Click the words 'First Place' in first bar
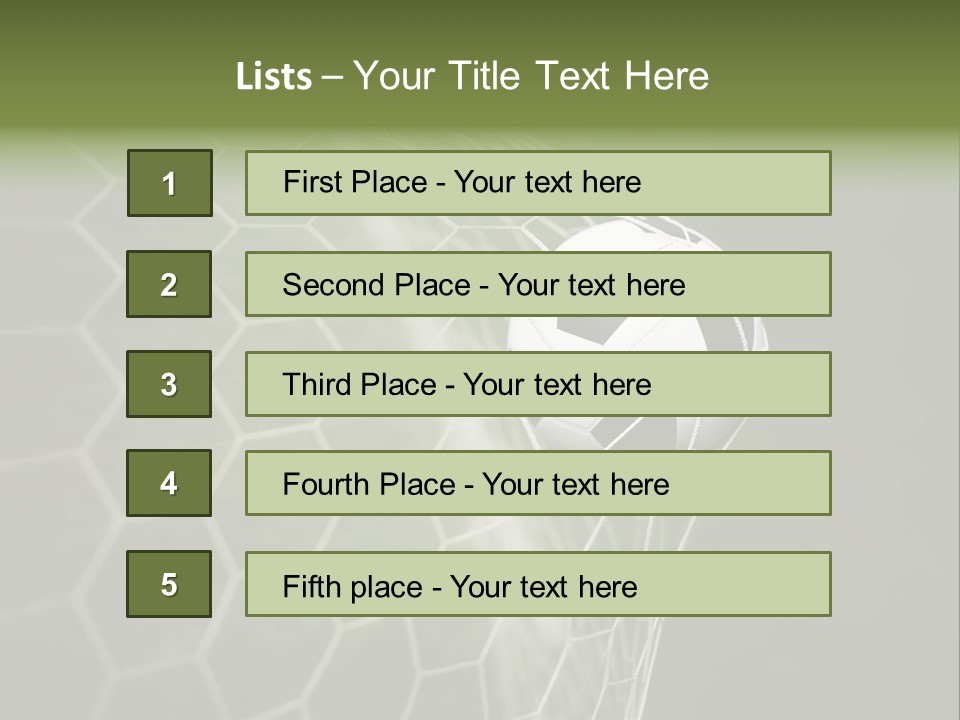This screenshot has height=720, width=960. [x=355, y=182]
